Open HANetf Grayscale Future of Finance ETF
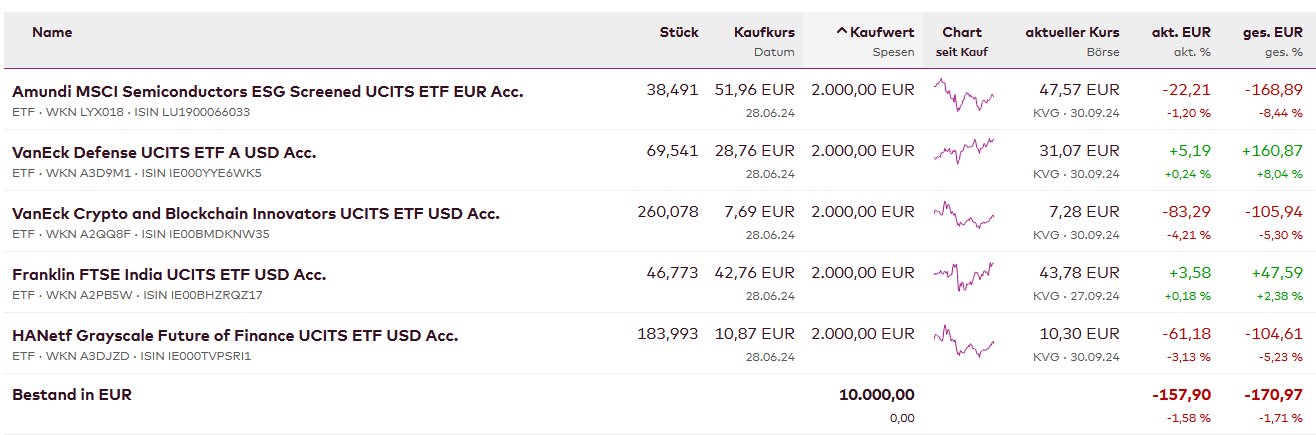Screen dimensions: 1316x435 pyautogui.click(x=235, y=336)
